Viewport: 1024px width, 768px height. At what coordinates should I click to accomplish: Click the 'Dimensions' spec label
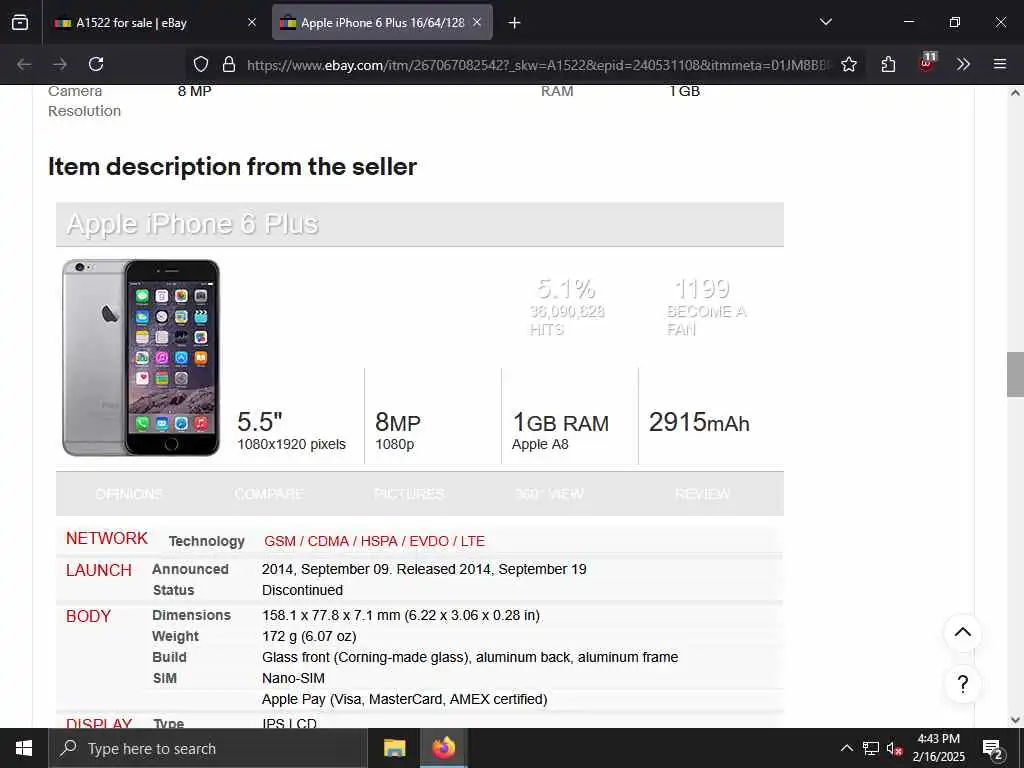[191, 615]
